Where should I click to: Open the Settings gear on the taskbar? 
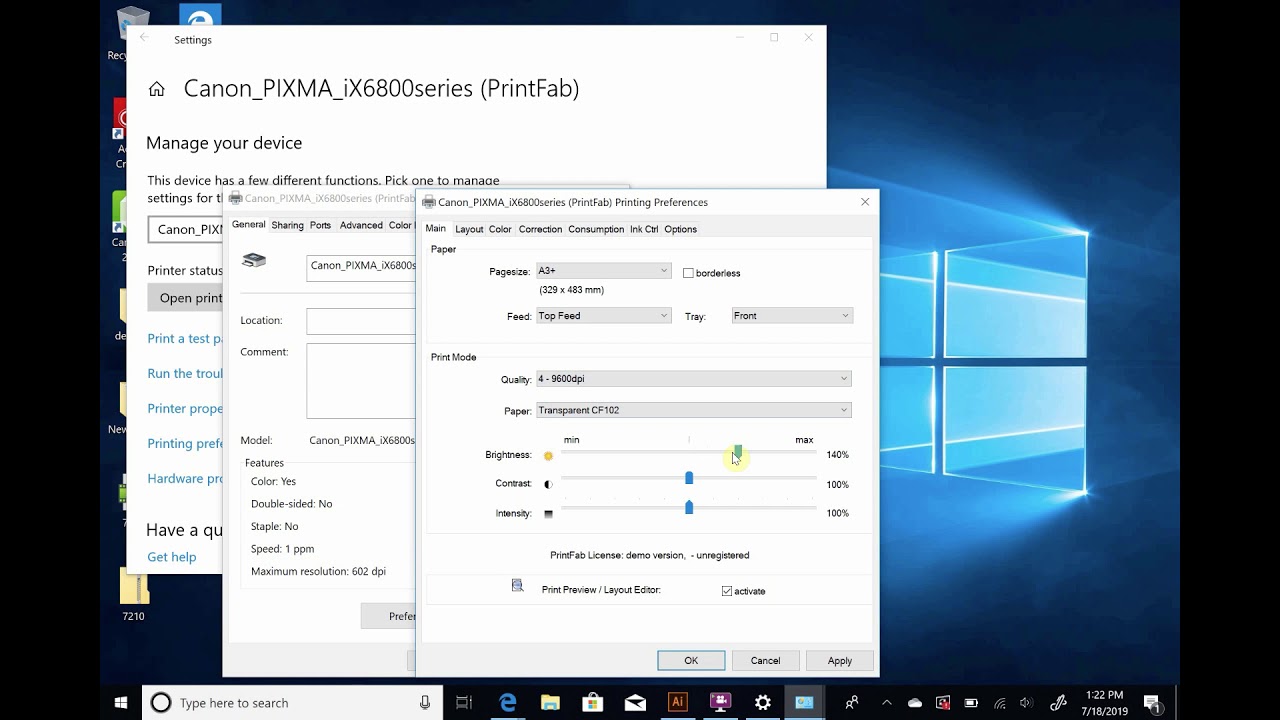tap(763, 703)
